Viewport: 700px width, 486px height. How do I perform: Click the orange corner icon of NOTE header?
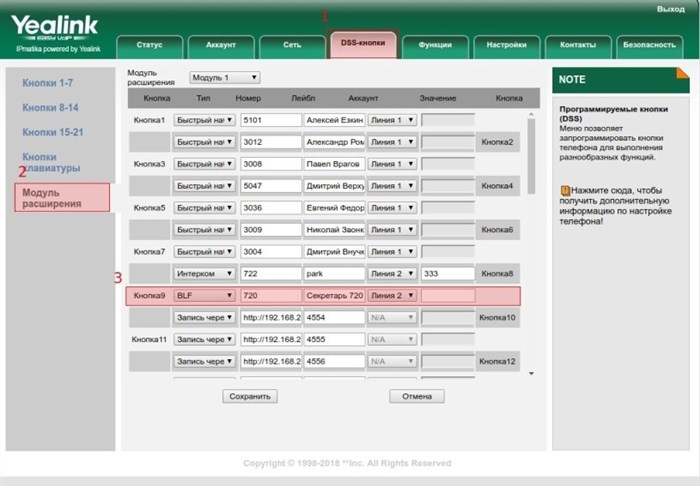point(683,73)
